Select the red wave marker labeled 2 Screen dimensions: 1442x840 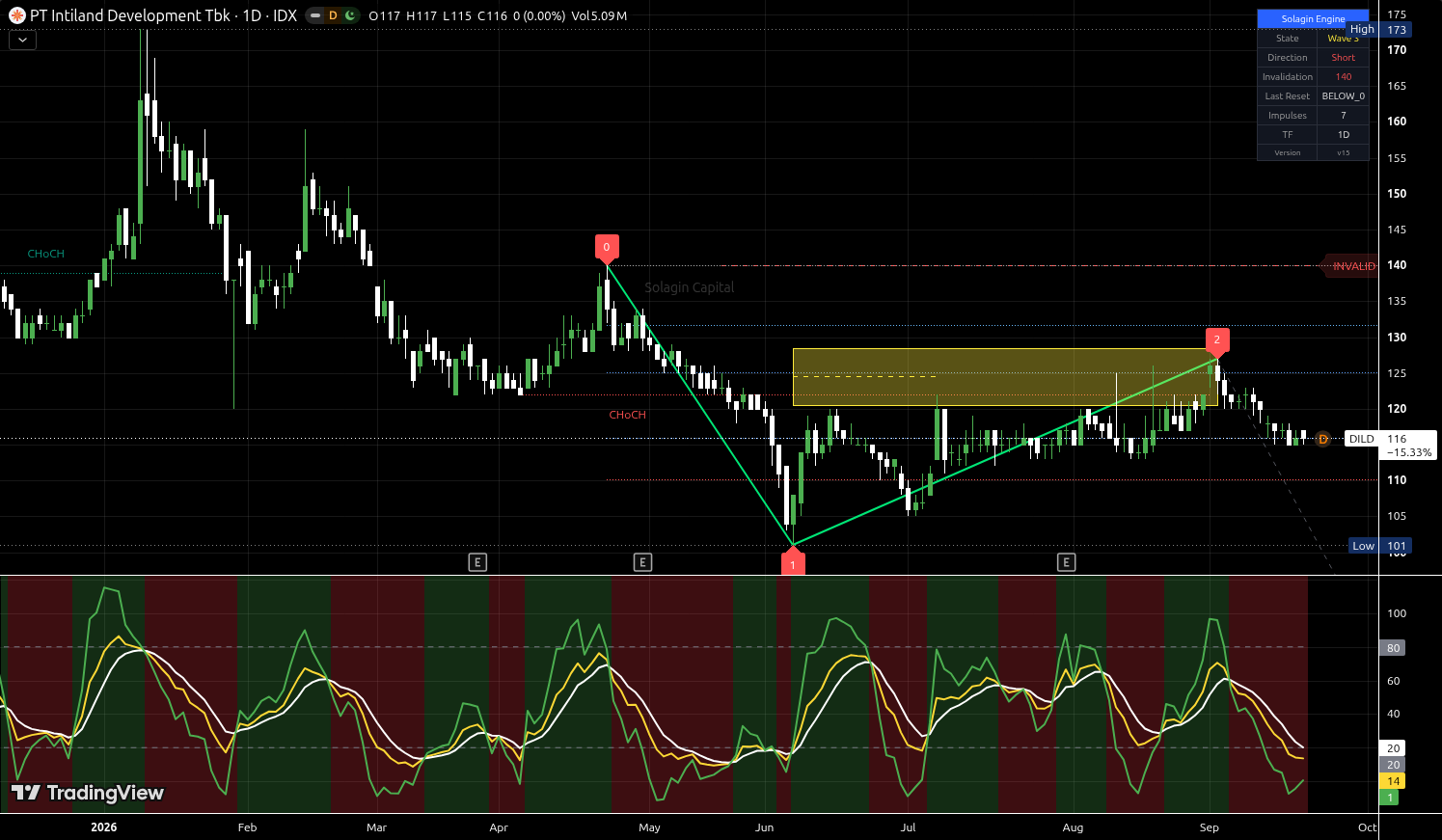click(x=1217, y=340)
